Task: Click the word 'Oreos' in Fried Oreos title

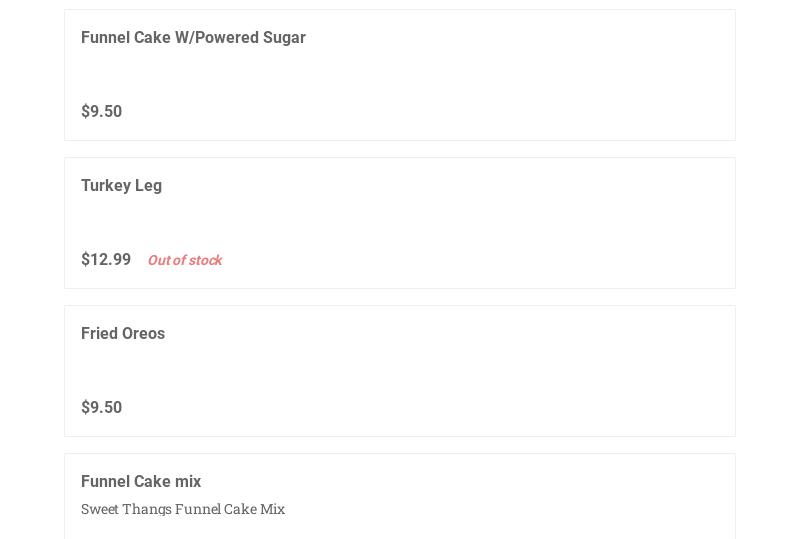Action: pyautogui.click(x=144, y=334)
